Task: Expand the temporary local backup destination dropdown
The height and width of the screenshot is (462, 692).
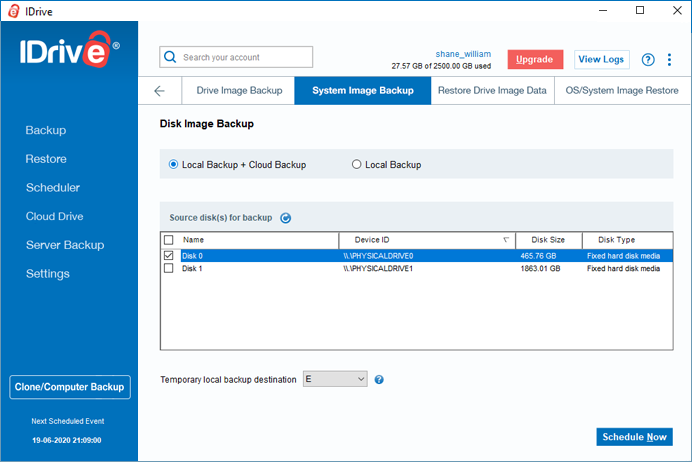Action: tap(335, 379)
